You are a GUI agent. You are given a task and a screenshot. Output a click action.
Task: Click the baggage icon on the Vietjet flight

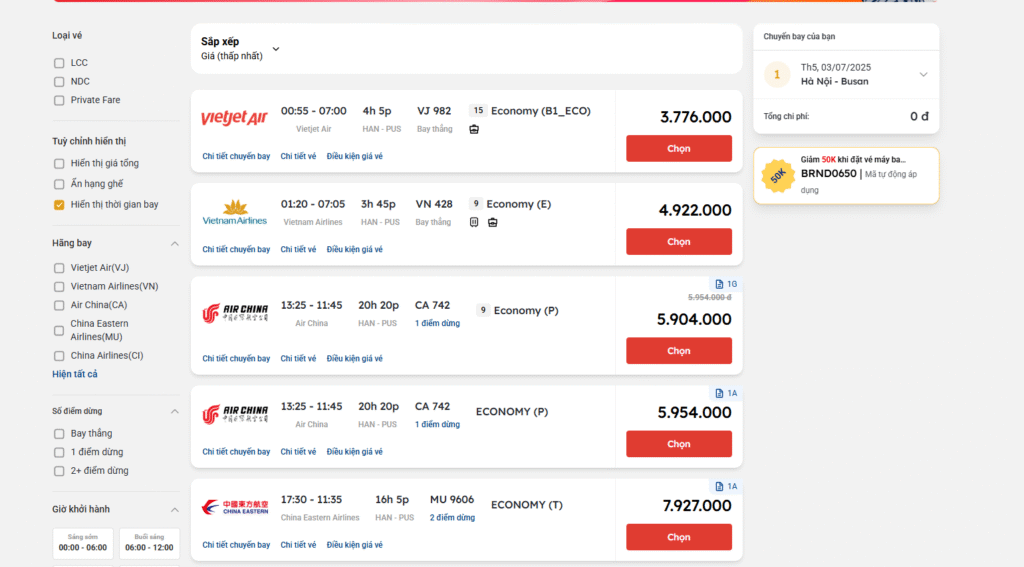pyautogui.click(x=474, y=129)
